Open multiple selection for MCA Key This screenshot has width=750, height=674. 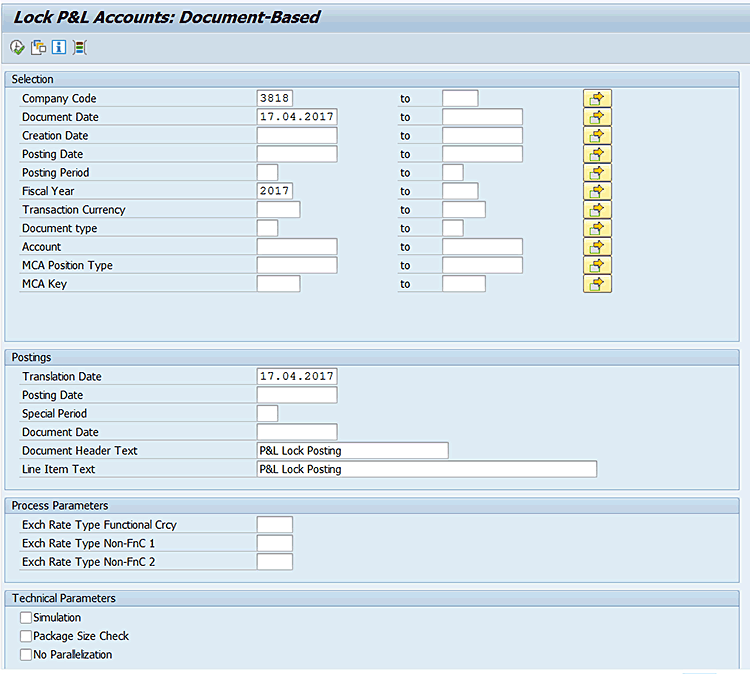597,284
